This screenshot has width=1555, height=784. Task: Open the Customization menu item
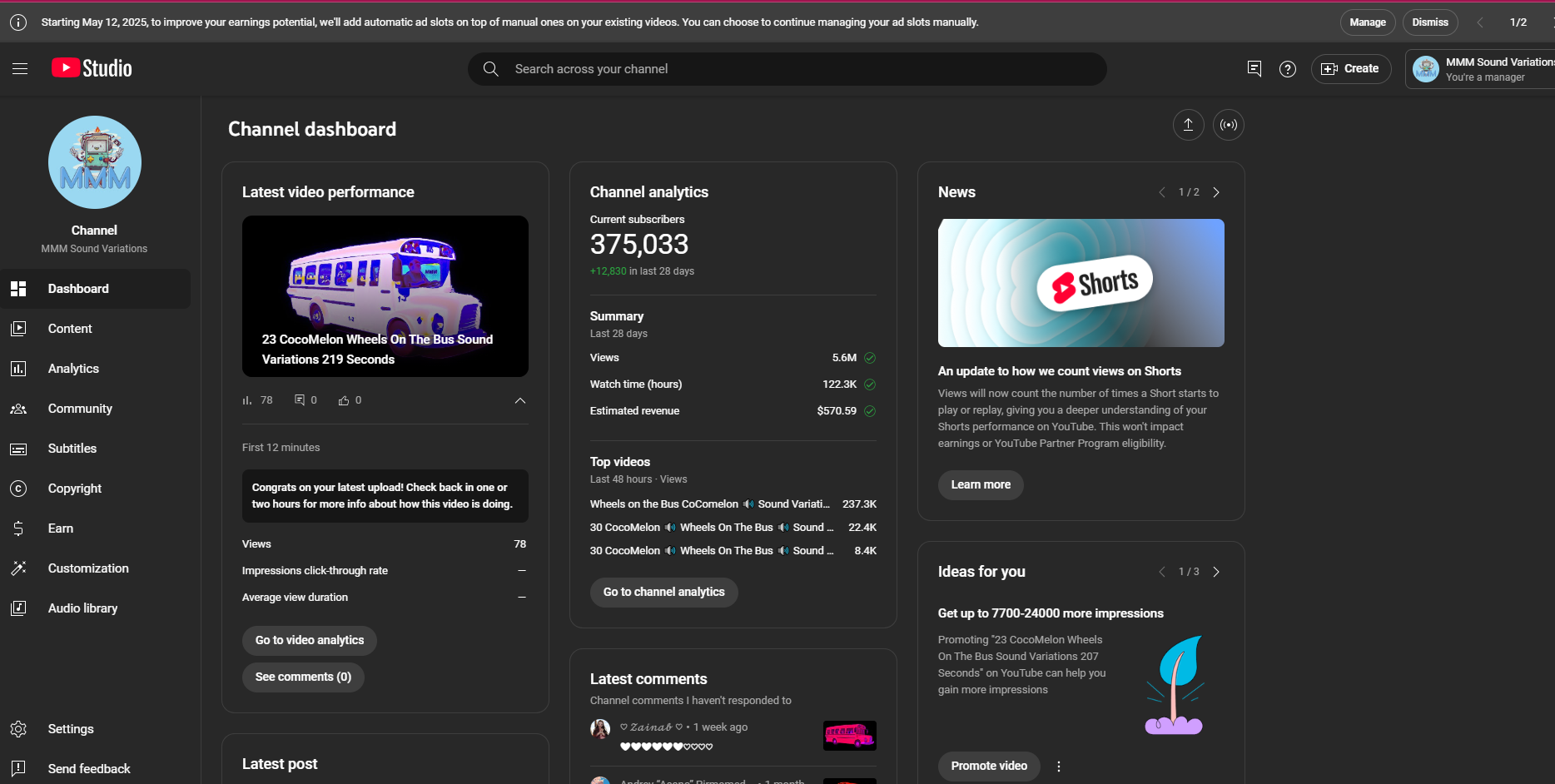click(x=95, y=568)
